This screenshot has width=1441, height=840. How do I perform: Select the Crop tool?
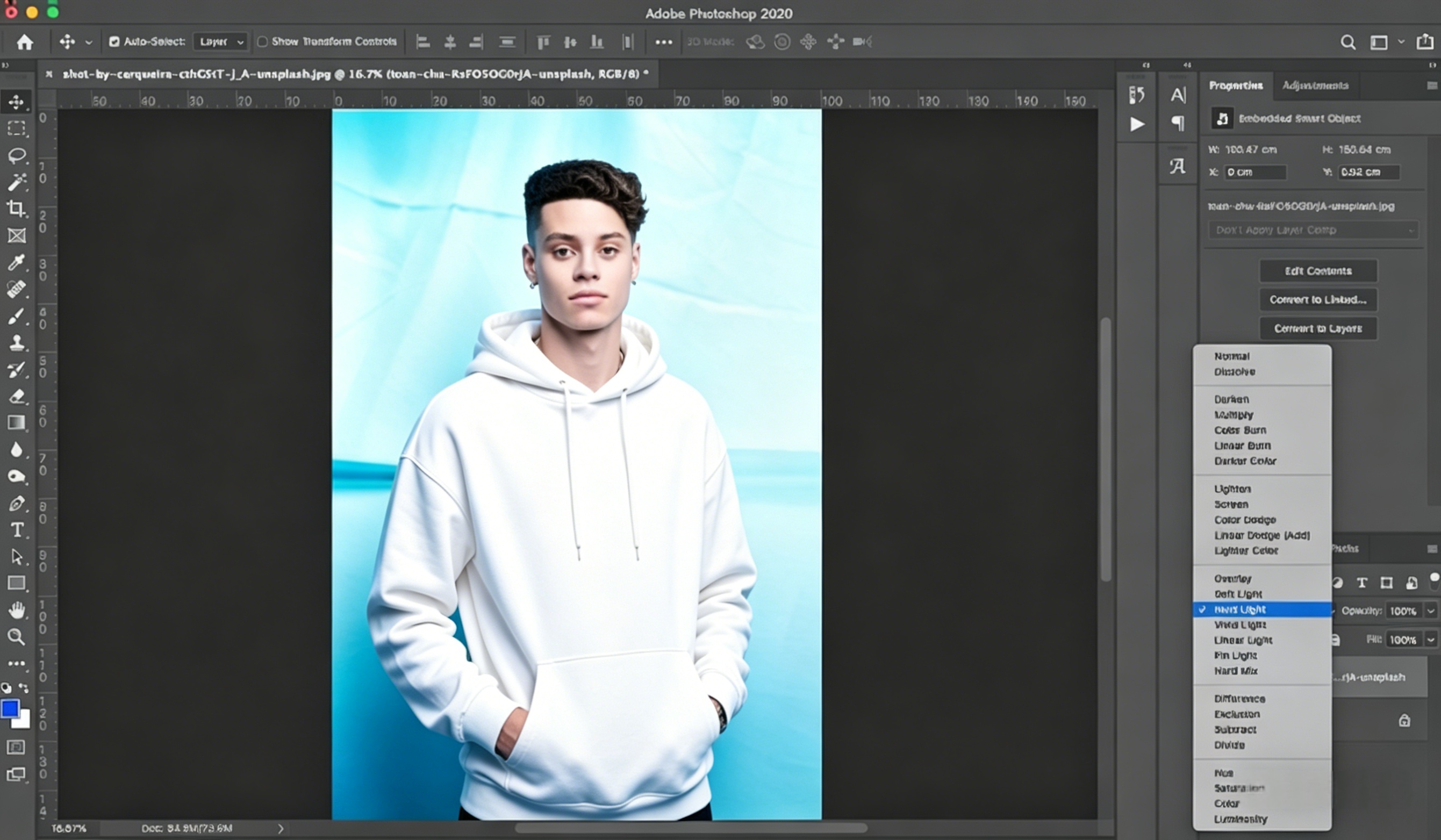[x=16, y=209]
